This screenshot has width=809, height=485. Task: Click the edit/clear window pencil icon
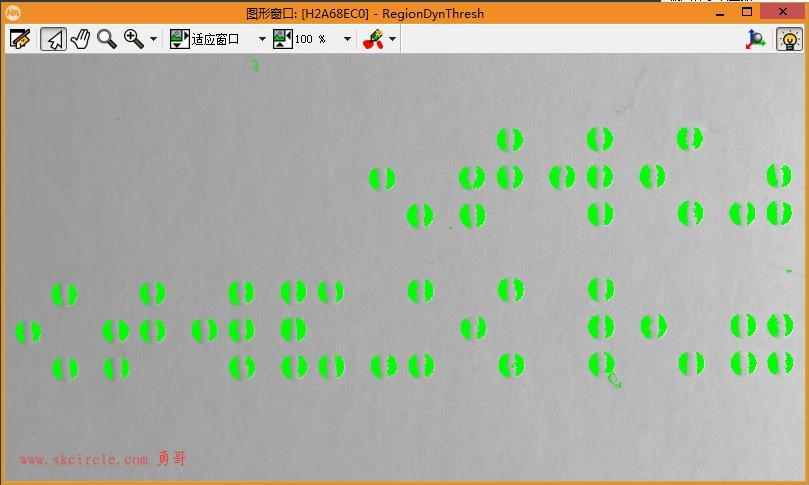point(20,39)
